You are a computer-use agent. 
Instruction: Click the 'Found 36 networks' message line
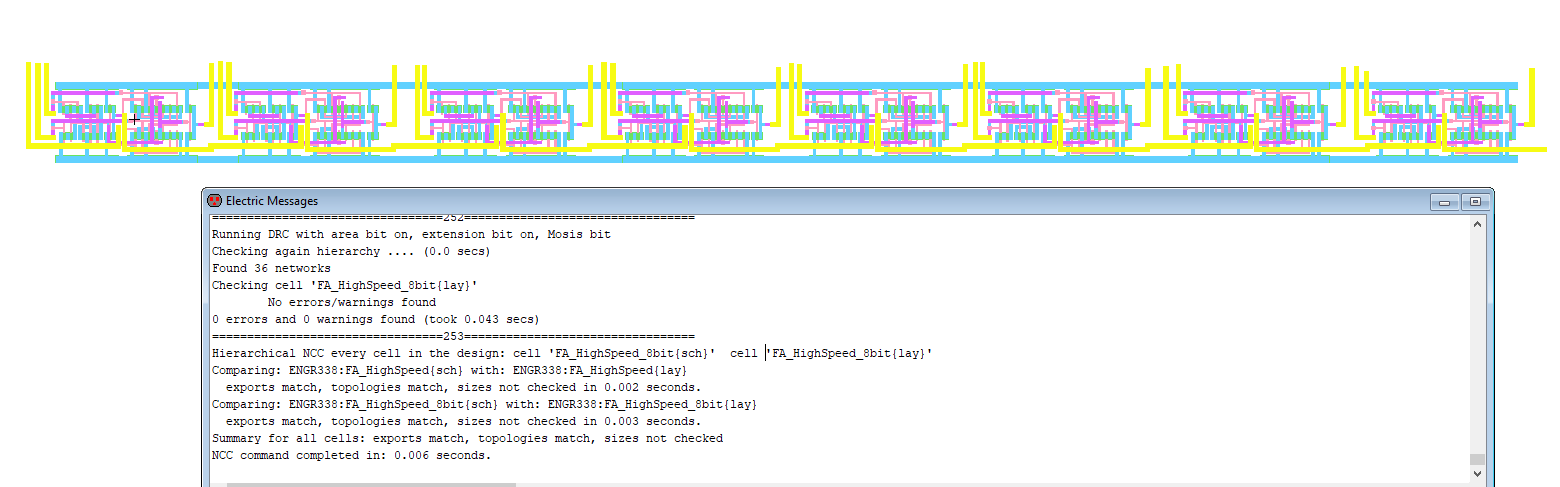271,268
